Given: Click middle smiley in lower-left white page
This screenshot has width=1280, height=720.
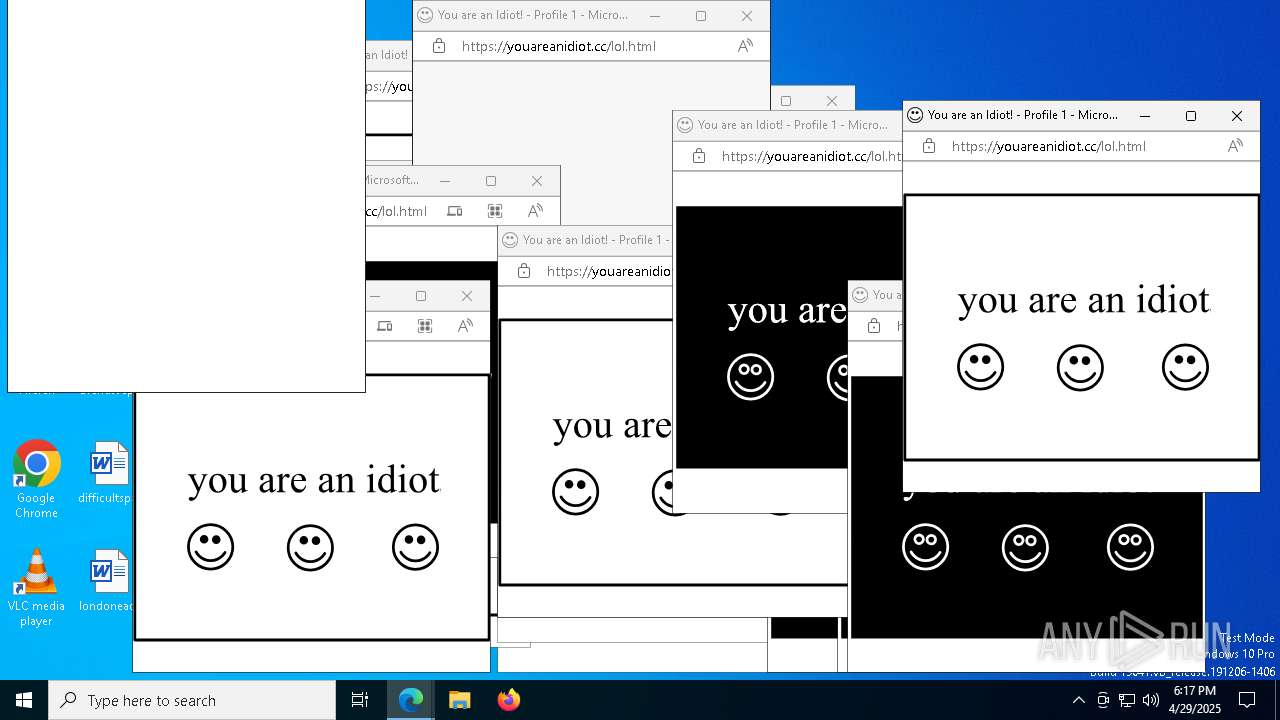Looking at the screenshot, I should (310, 547).
